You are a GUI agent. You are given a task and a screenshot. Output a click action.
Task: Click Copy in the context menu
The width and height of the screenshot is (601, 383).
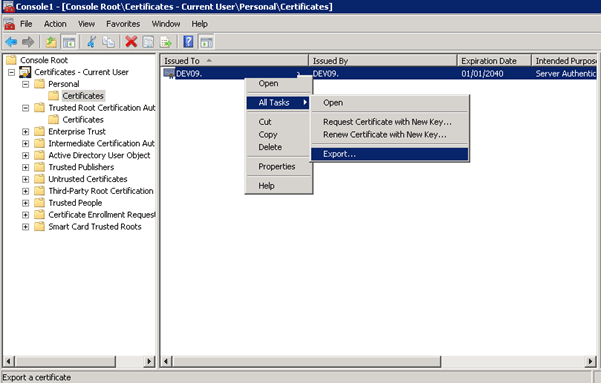[x=279, y=135]
